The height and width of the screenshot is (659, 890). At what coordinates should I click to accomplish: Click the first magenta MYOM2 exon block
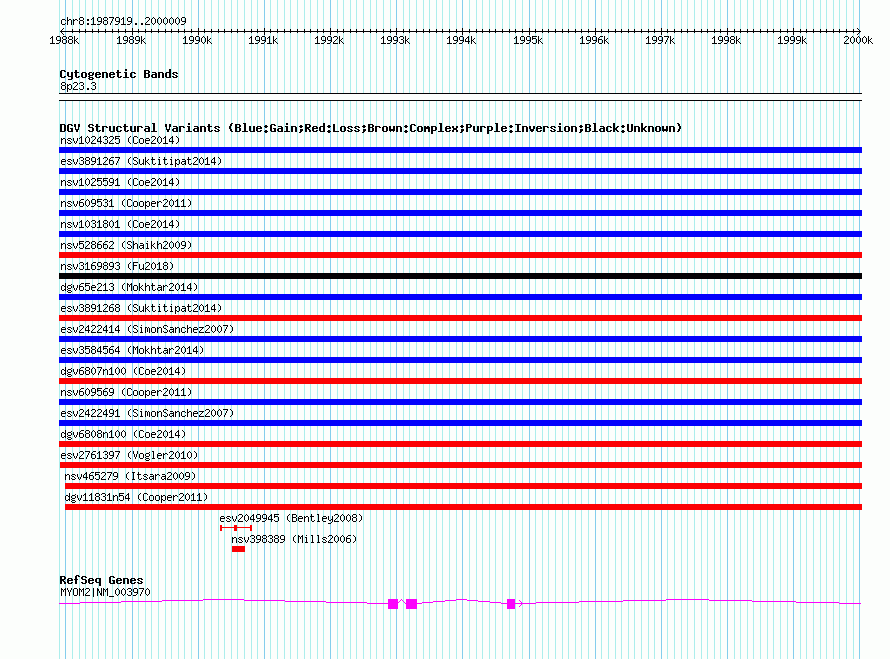(x=393, y=604)
